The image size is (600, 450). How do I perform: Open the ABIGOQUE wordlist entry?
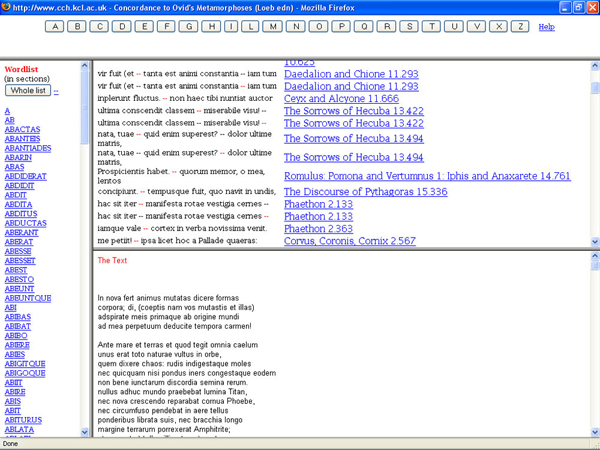pyautogui.click(x=24, y=372)
